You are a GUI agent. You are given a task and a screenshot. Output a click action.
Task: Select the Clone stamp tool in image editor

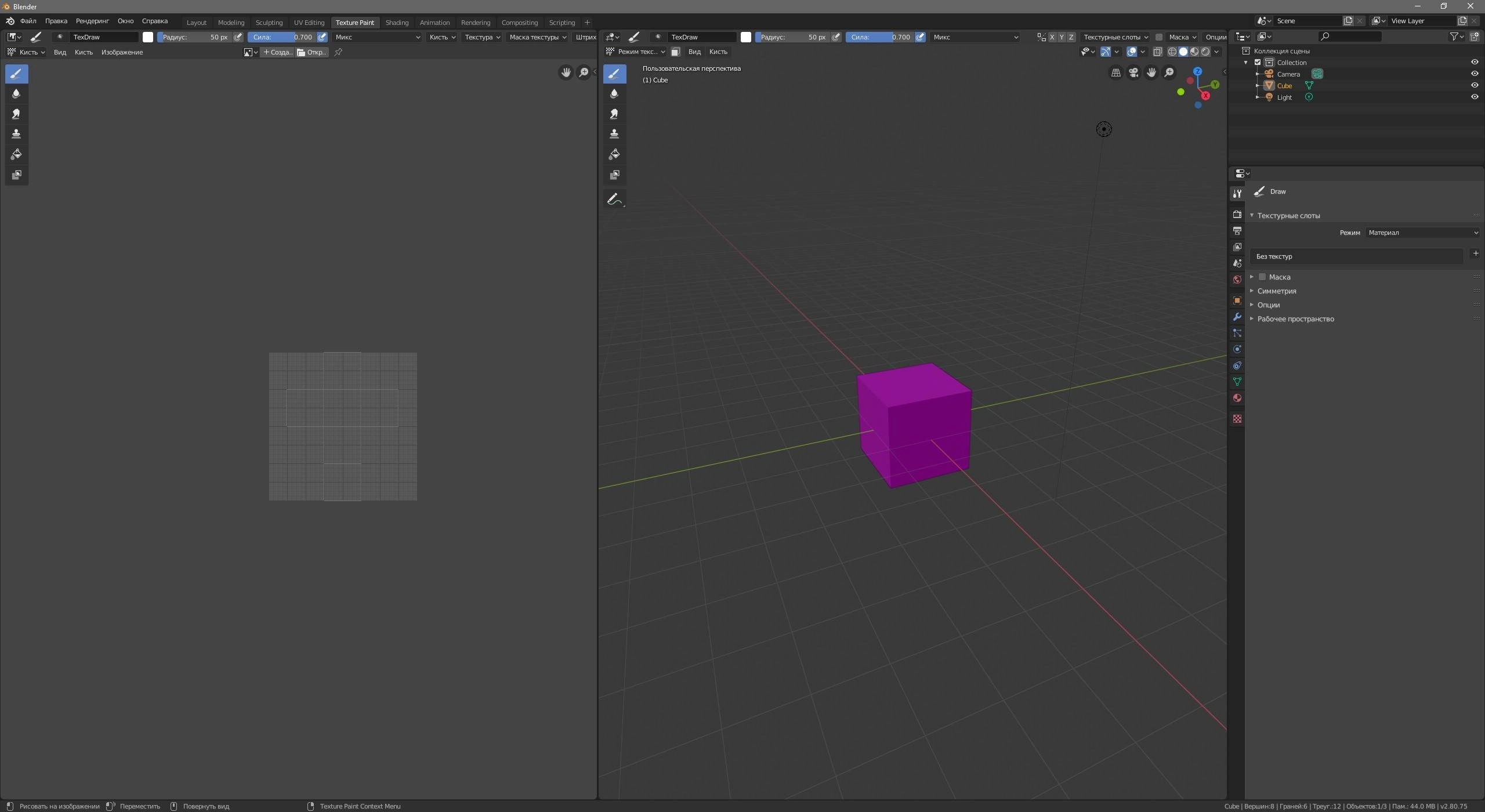coord(16,134)
